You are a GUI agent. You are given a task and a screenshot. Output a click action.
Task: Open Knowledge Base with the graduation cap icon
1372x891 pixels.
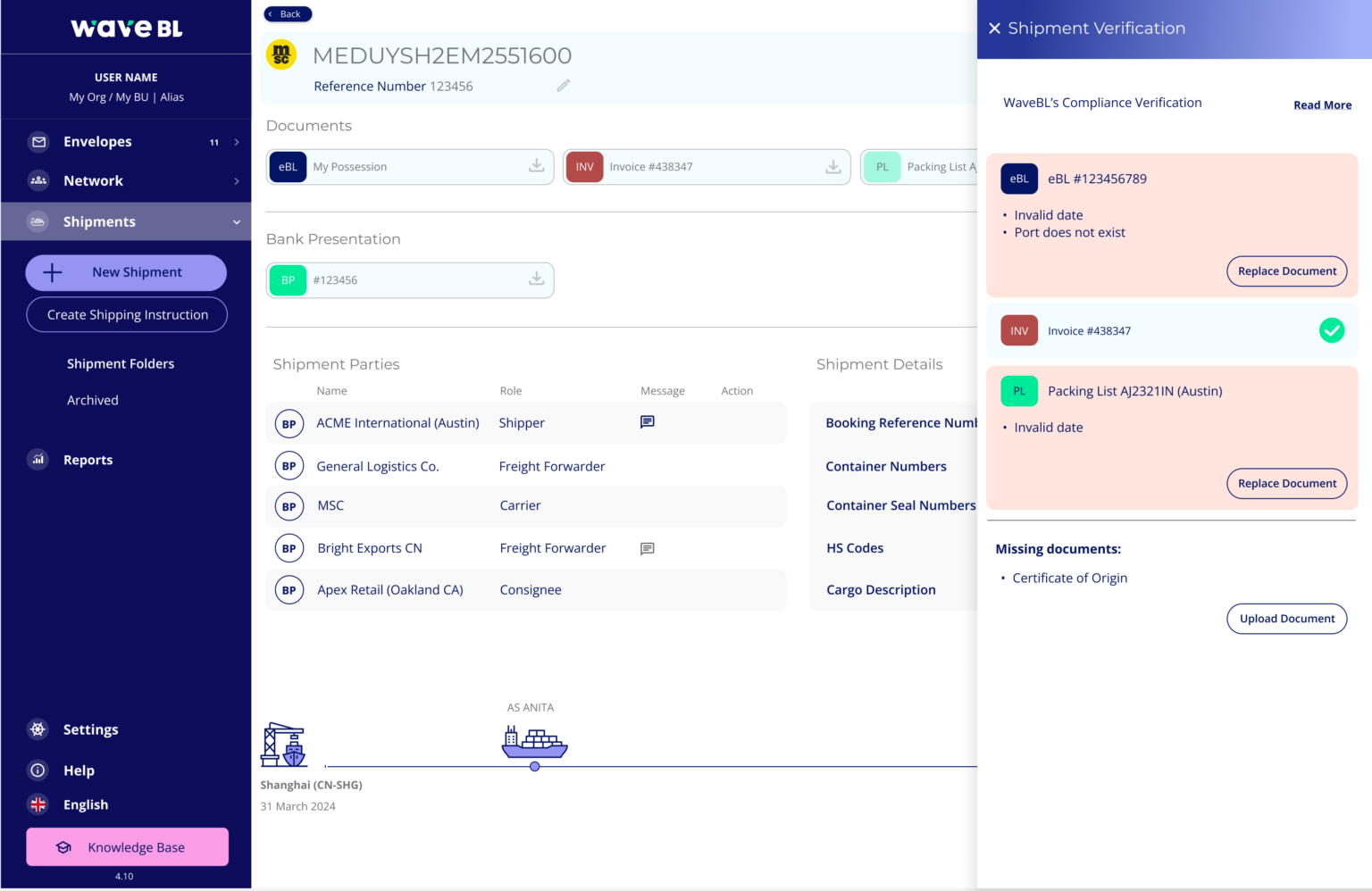63,846
